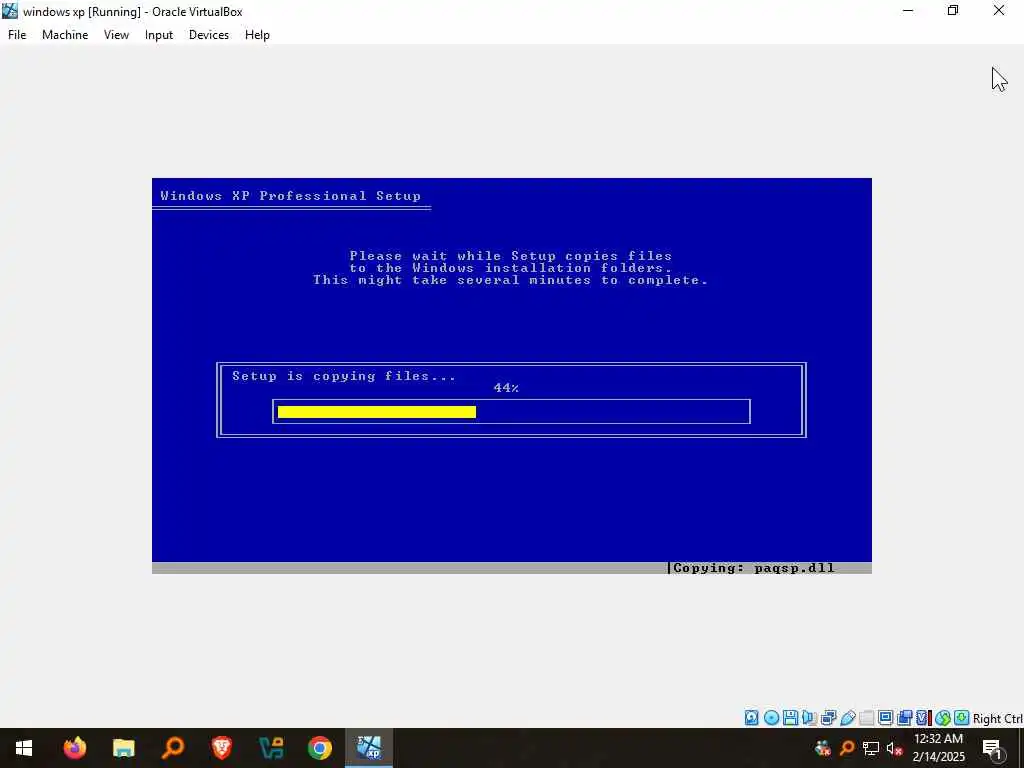Click the Right Ctrl host key label
The width and height of the screenshot is (1024, 768).
pyautogui.click(x=998, y=718)
